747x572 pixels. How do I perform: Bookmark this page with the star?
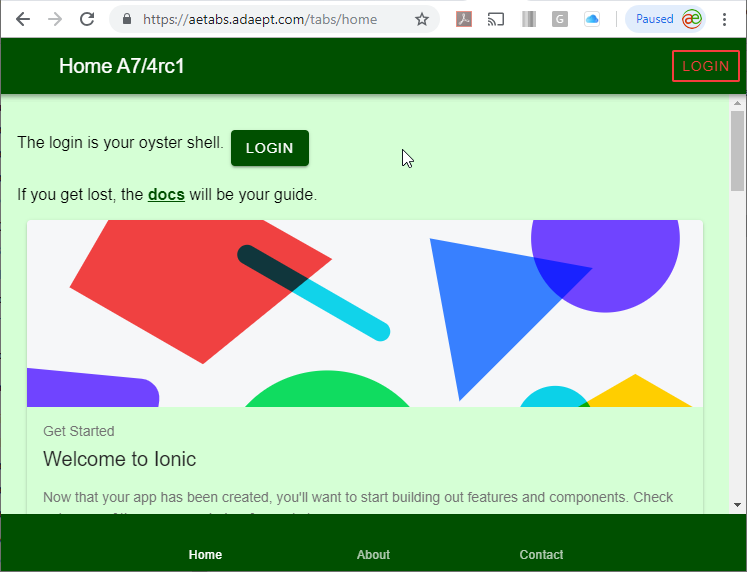click(x=422, y=19)
